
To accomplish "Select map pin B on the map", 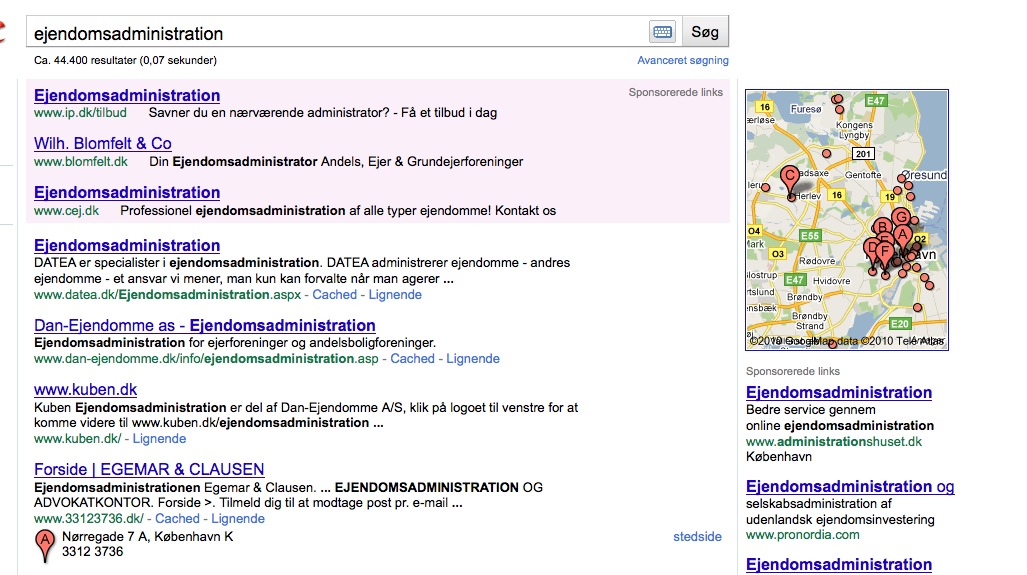I will point(882,227).
